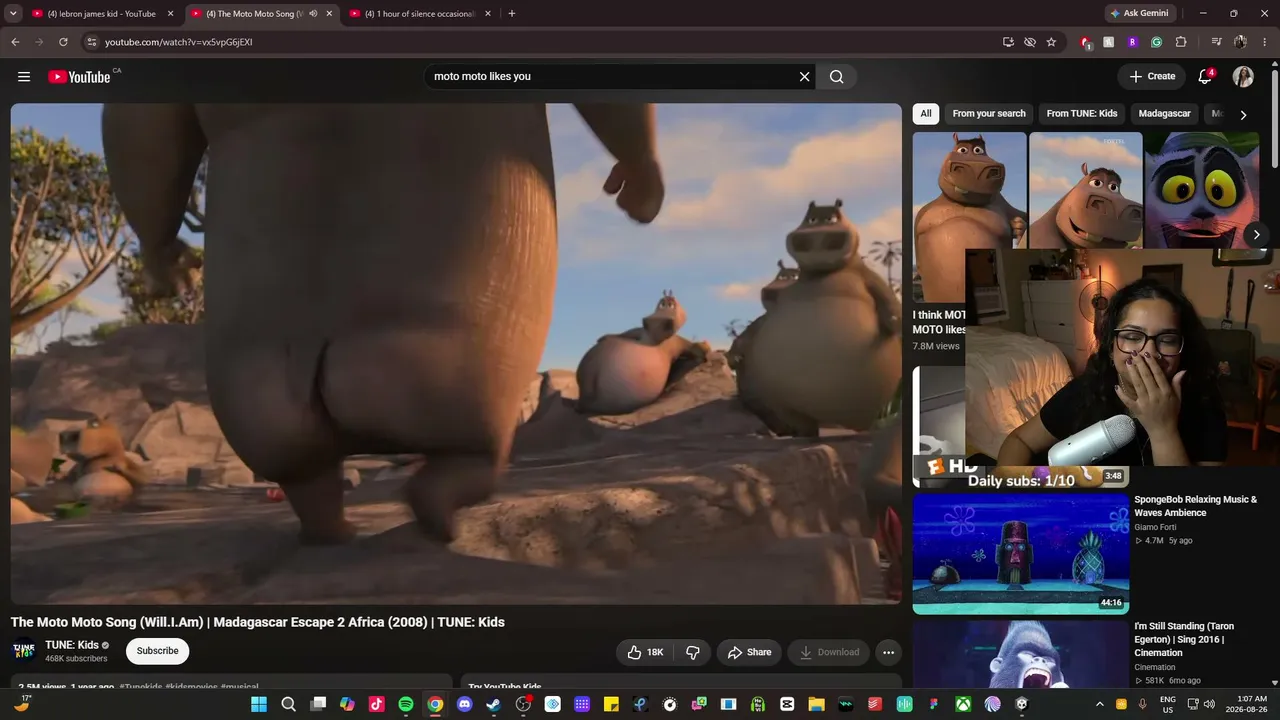Open the taskbar weather widget
The width and height of the screenshot is (1280, 720).
[22, 704]
